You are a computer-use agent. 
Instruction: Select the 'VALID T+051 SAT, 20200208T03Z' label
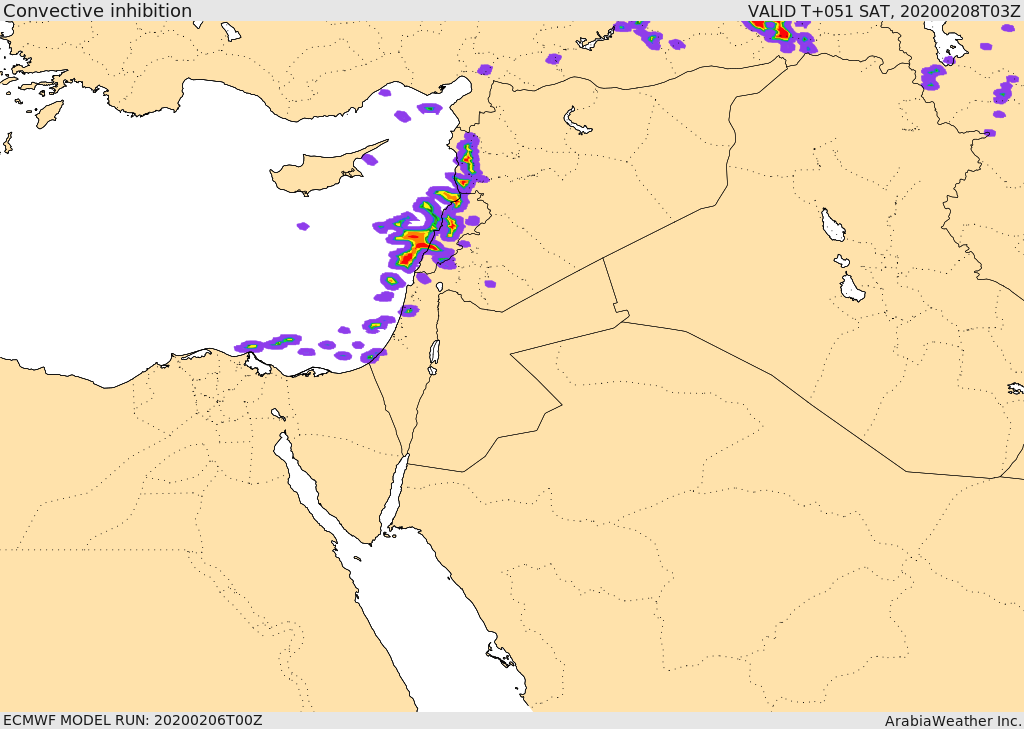(x=884, y=10)
